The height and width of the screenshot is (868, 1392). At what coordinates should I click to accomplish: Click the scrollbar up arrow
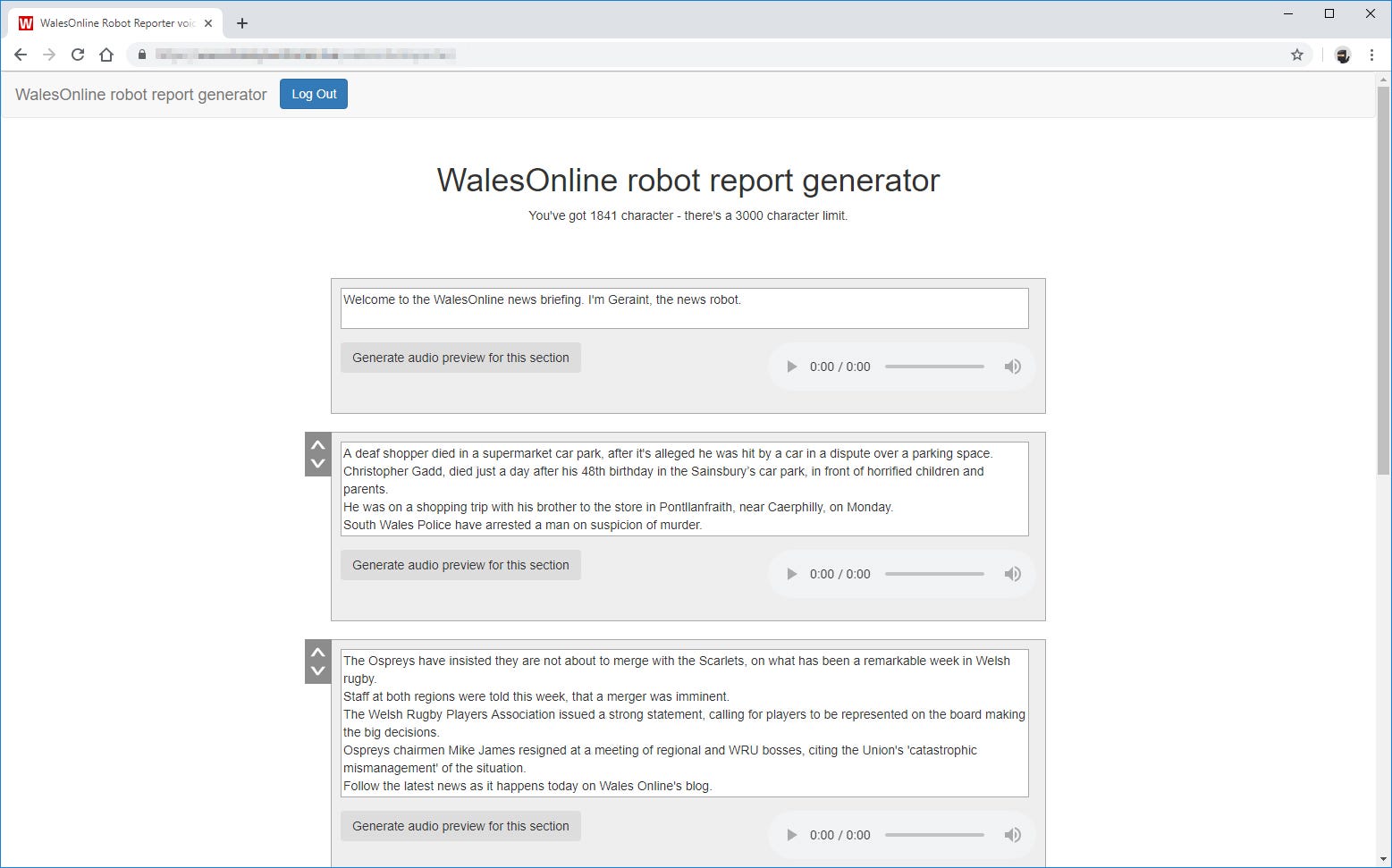(x=1384, y=80)
